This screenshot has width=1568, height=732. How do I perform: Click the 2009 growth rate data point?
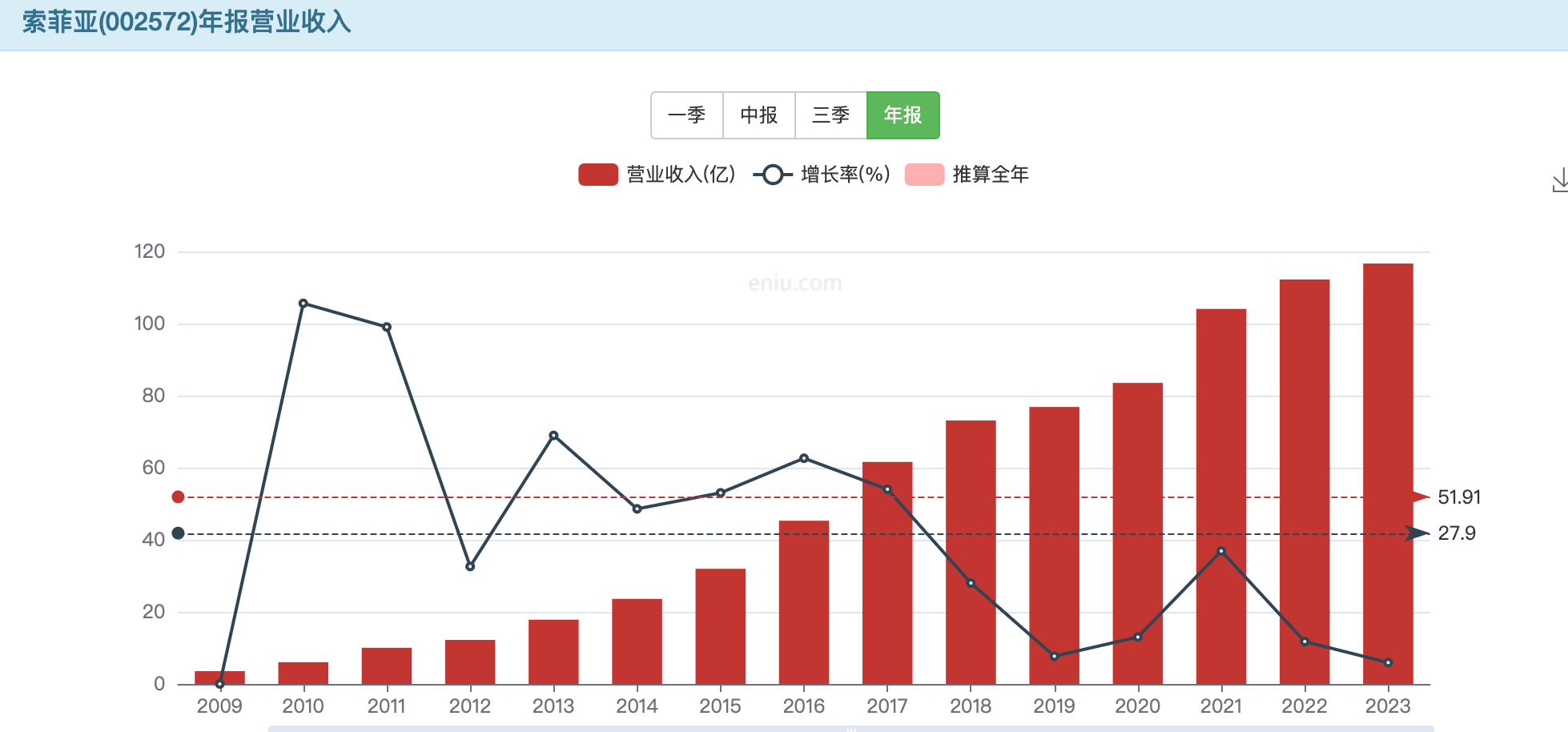point(220,684)
